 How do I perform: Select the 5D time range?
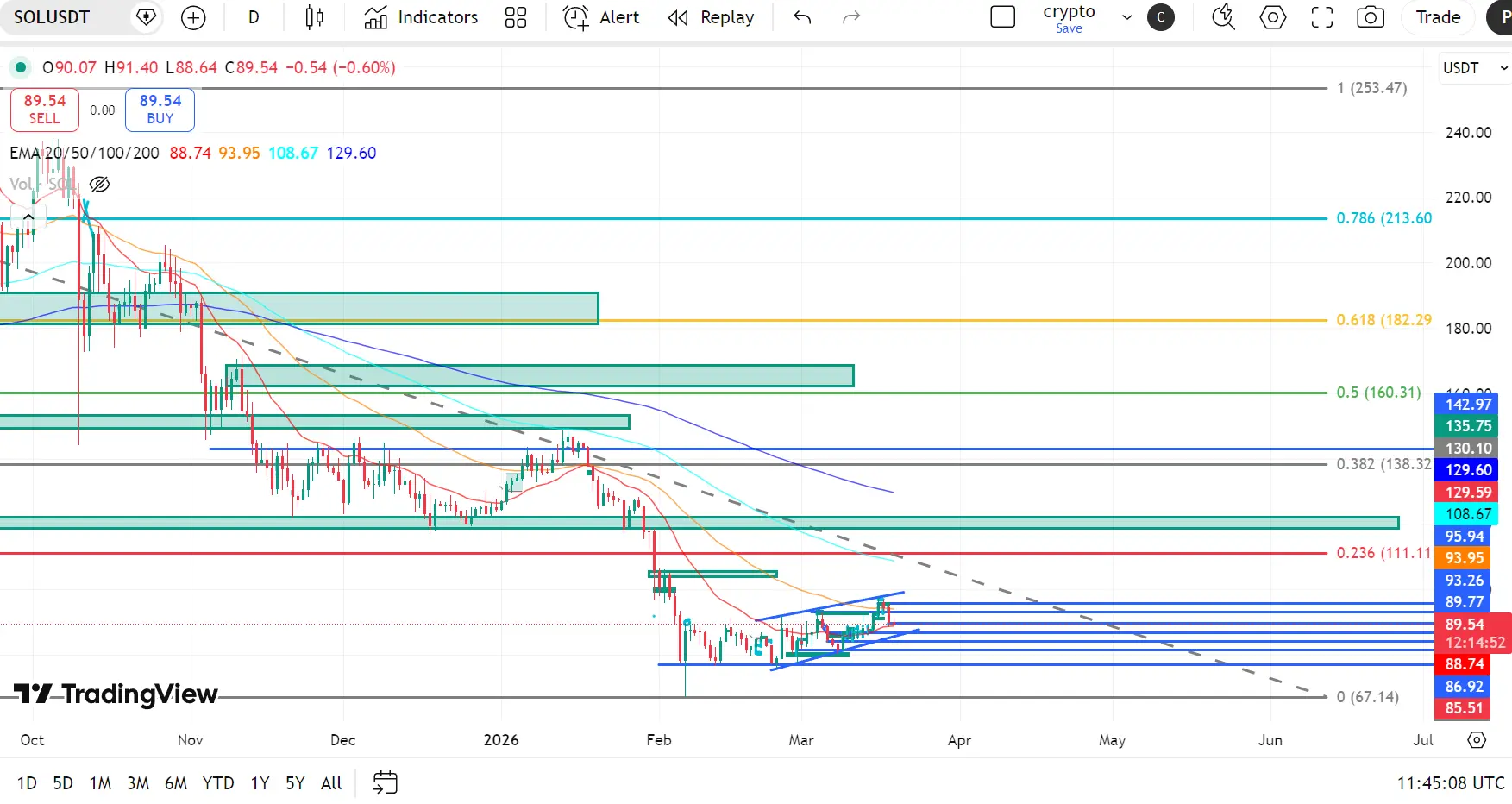coord(63,783)
